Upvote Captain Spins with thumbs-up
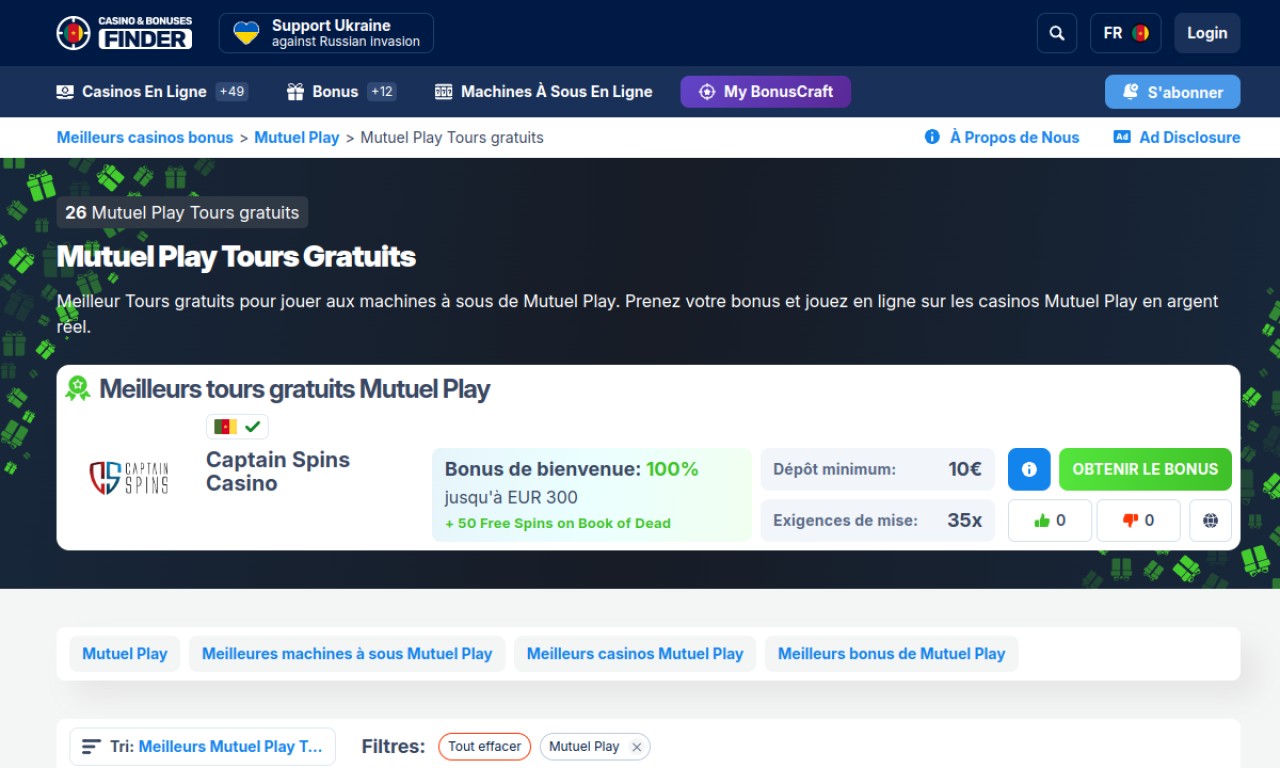Image resolution: width=1280 pixels, height=768 pixels. (1049, 521)
